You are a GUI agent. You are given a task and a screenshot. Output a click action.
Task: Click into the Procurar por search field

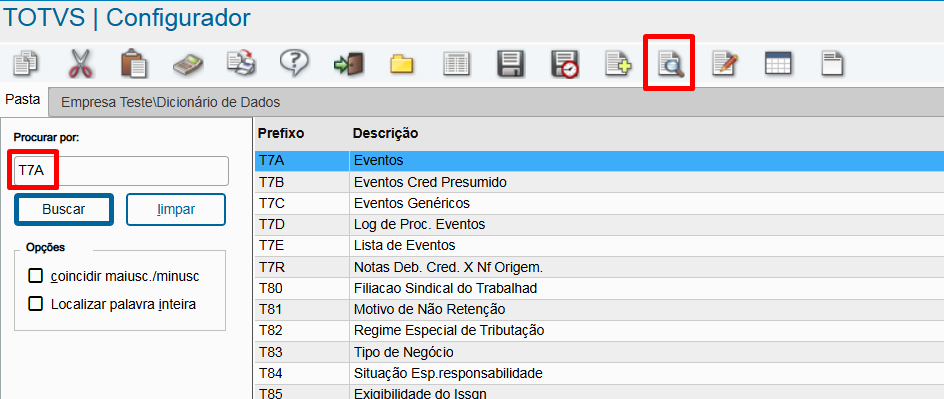pos(121,171)
